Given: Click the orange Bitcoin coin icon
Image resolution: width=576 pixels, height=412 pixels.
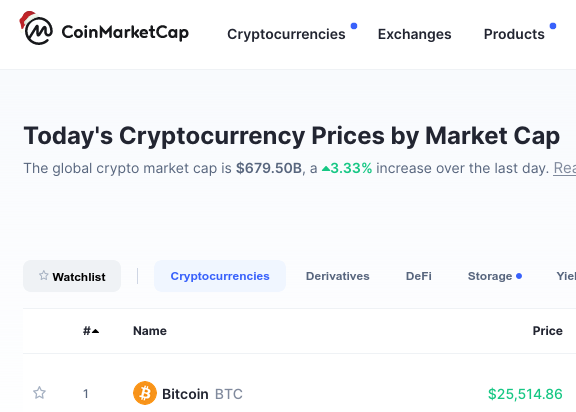Looking at the screenshot, I should pos(145,393).
